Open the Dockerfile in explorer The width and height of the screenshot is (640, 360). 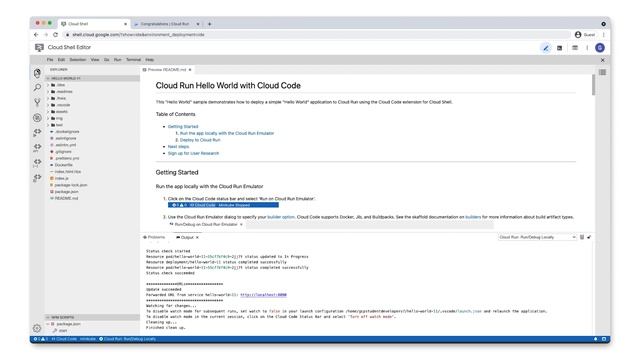point(61,165)
